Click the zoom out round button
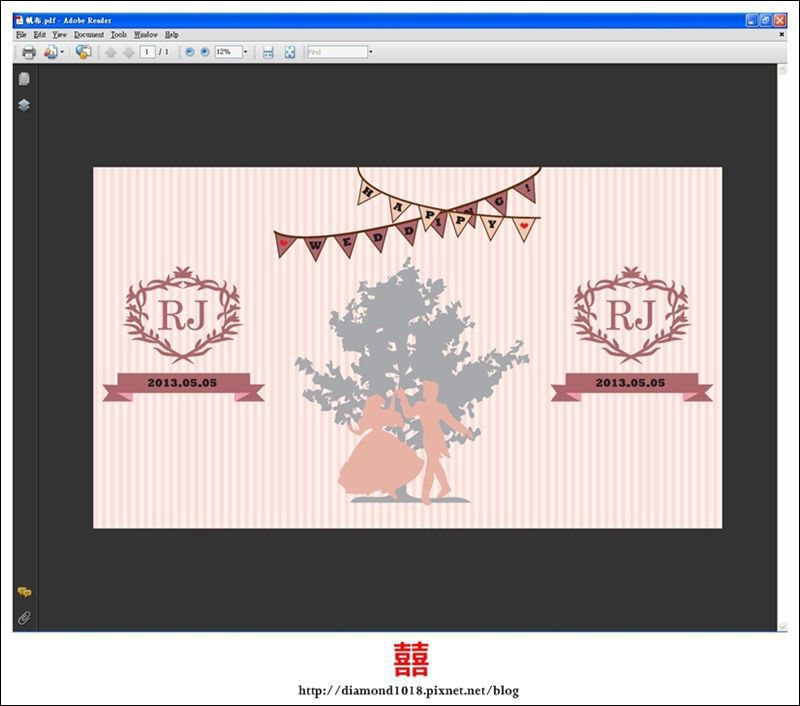Viewport: 800px width, 706px height. [189, 52]
